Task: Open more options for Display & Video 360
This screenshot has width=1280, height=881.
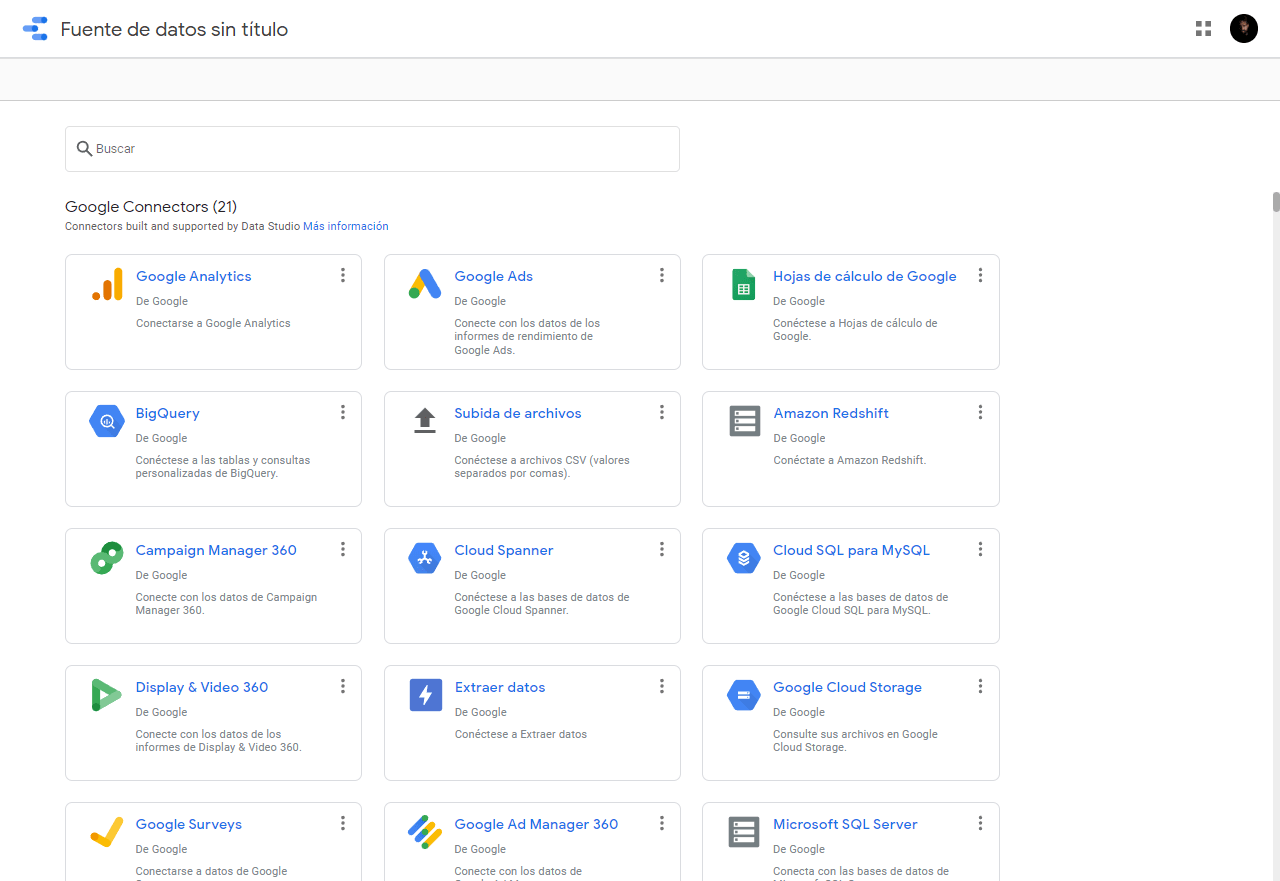Action: (343, 686)
